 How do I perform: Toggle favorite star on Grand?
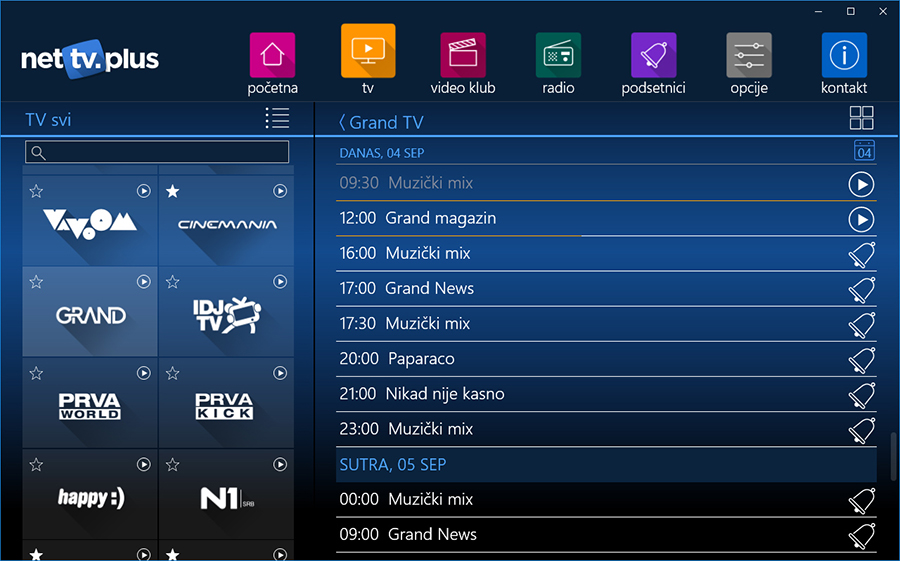click(x=36, y=281)
